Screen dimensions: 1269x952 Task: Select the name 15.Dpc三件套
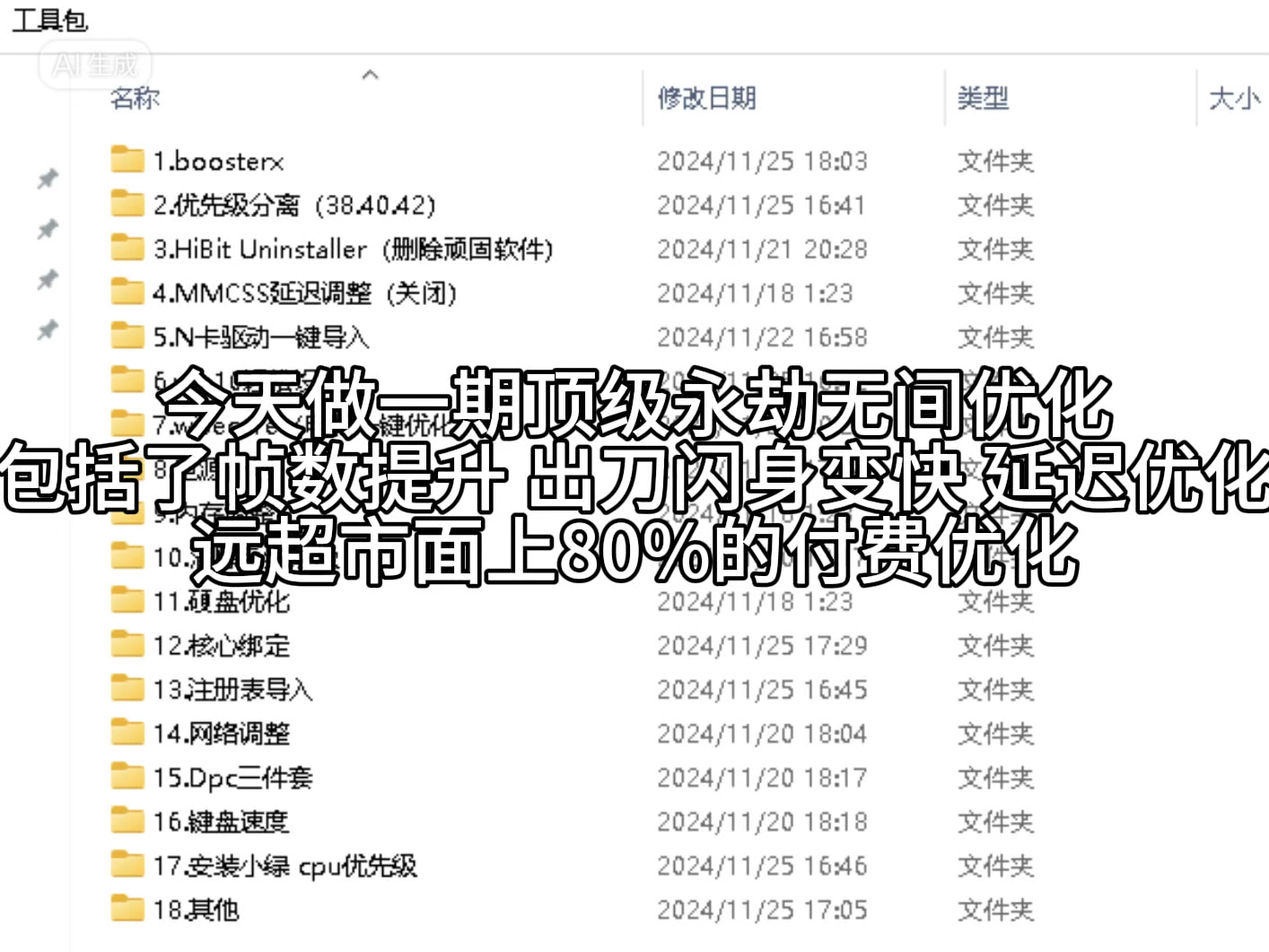pyautogui.click(x=232, y=777)
